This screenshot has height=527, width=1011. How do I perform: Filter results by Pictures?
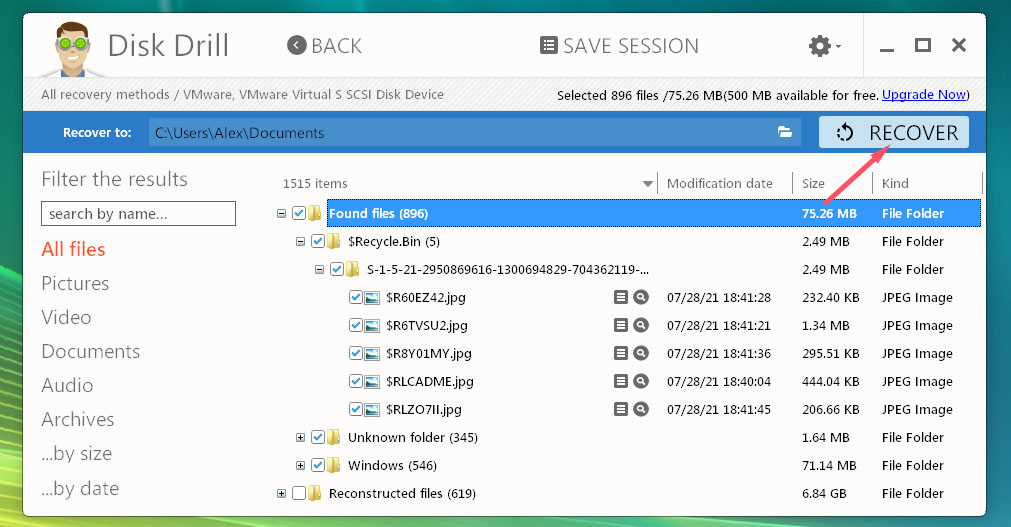click(x=75, y=283)
